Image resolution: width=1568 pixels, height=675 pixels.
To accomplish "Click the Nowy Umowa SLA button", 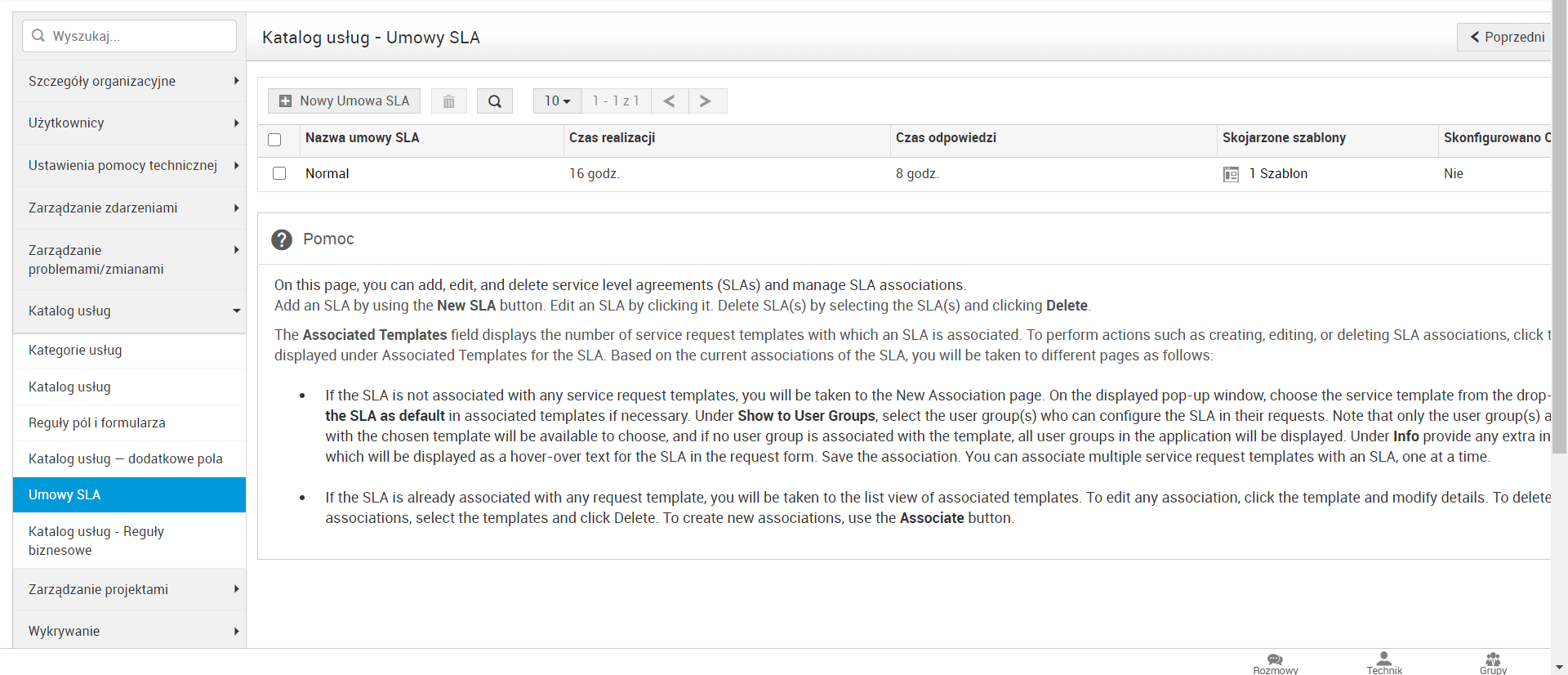I will (344, 101).
